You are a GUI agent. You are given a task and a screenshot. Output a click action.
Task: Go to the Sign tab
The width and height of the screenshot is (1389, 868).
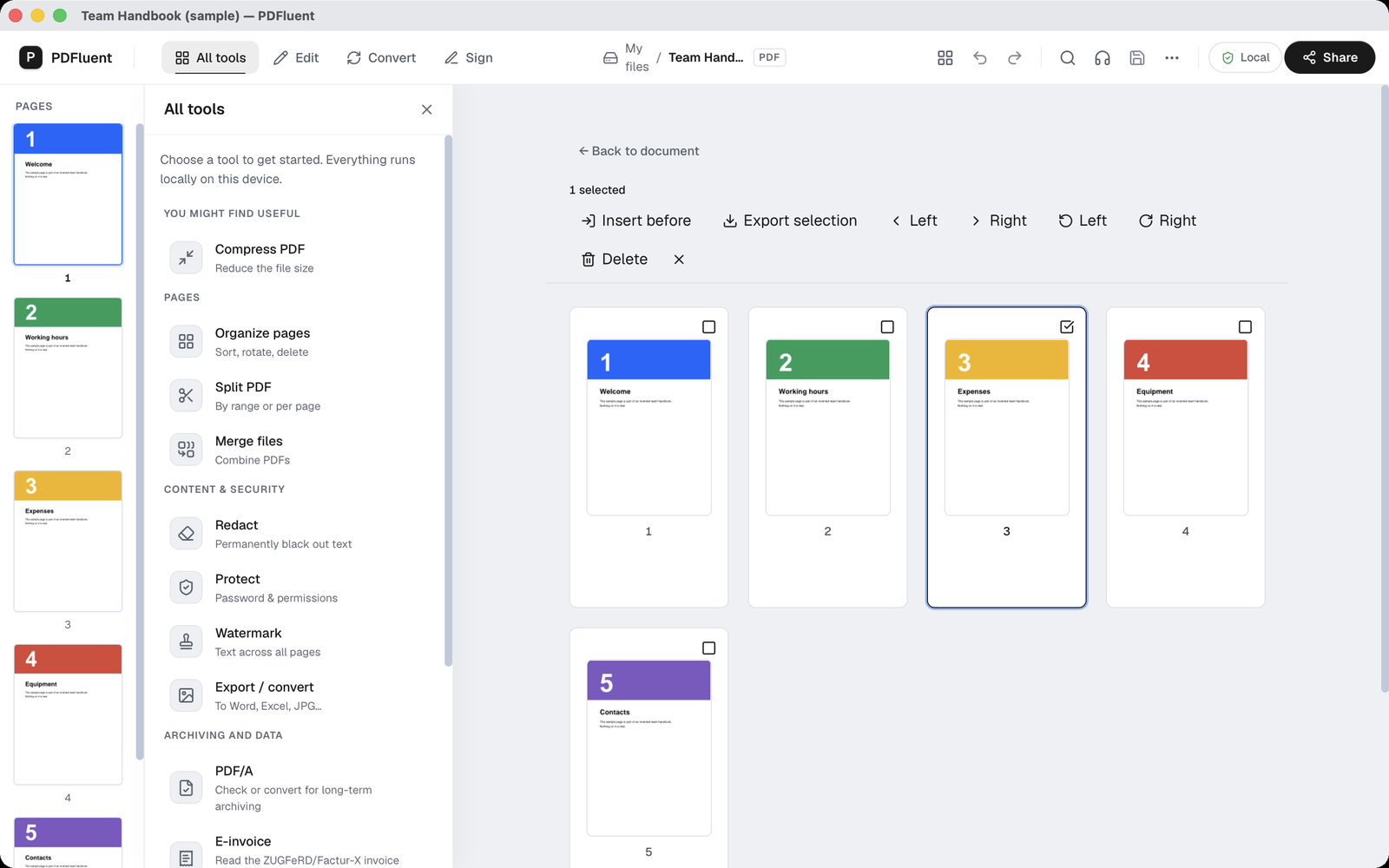pos(469,57)
